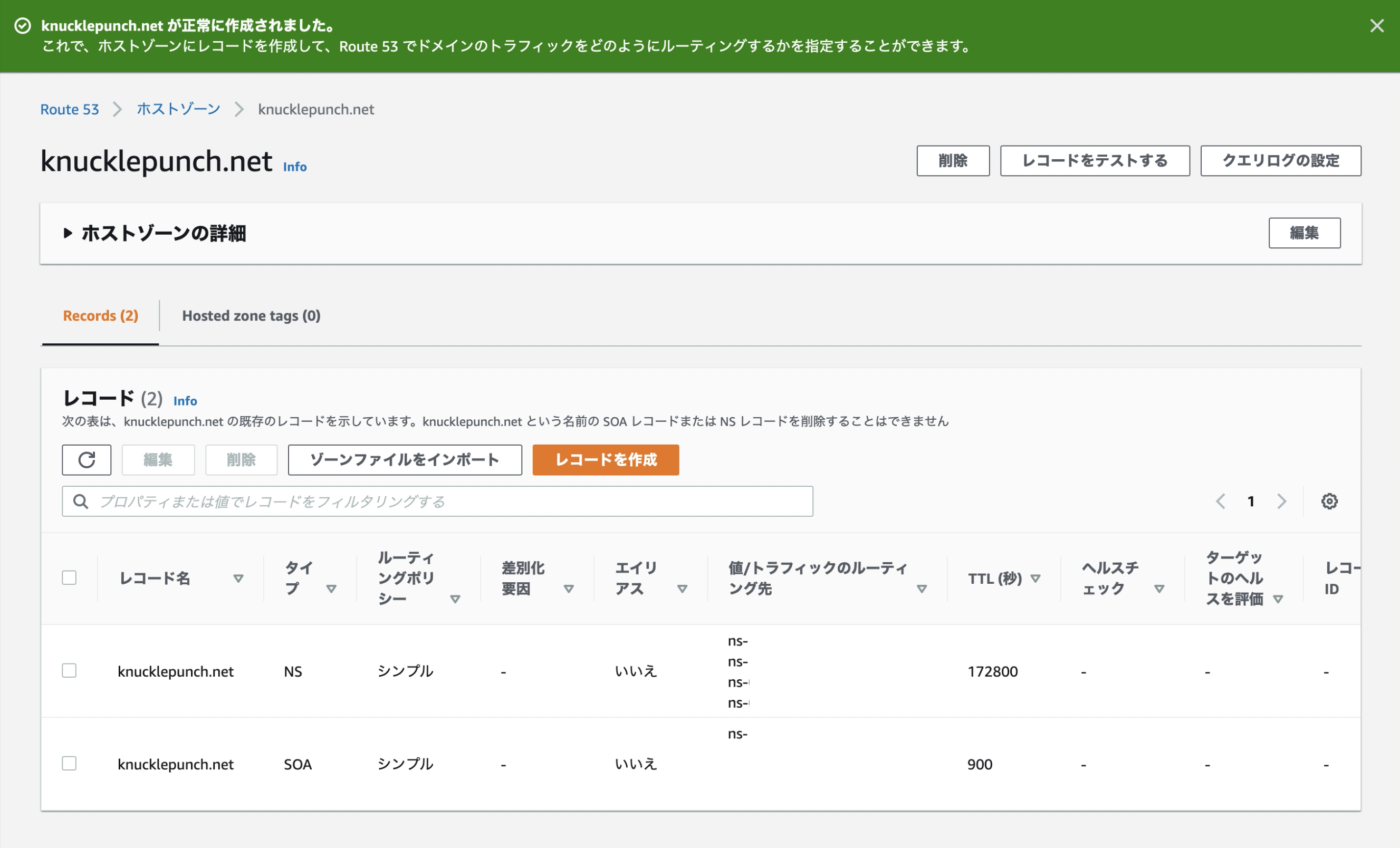The width and height of the screenshot is (1400, 848).
Task: Sort by エイリアス column
Action: point(683,589)
